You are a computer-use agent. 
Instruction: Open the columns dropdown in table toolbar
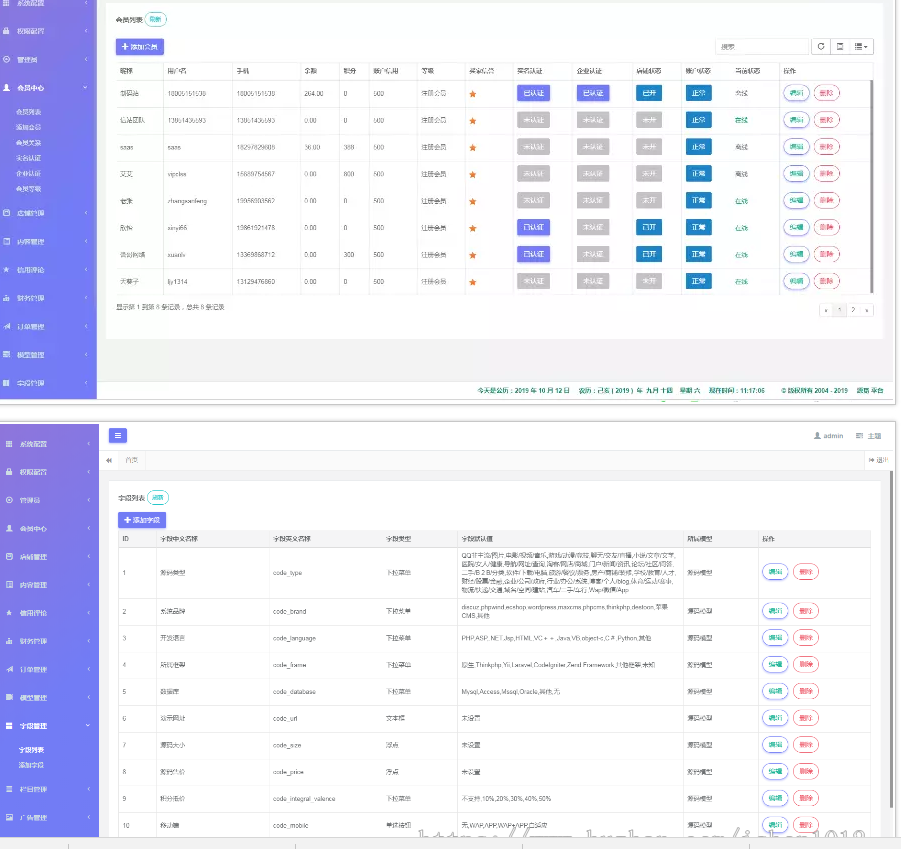[x=863, y=46]
